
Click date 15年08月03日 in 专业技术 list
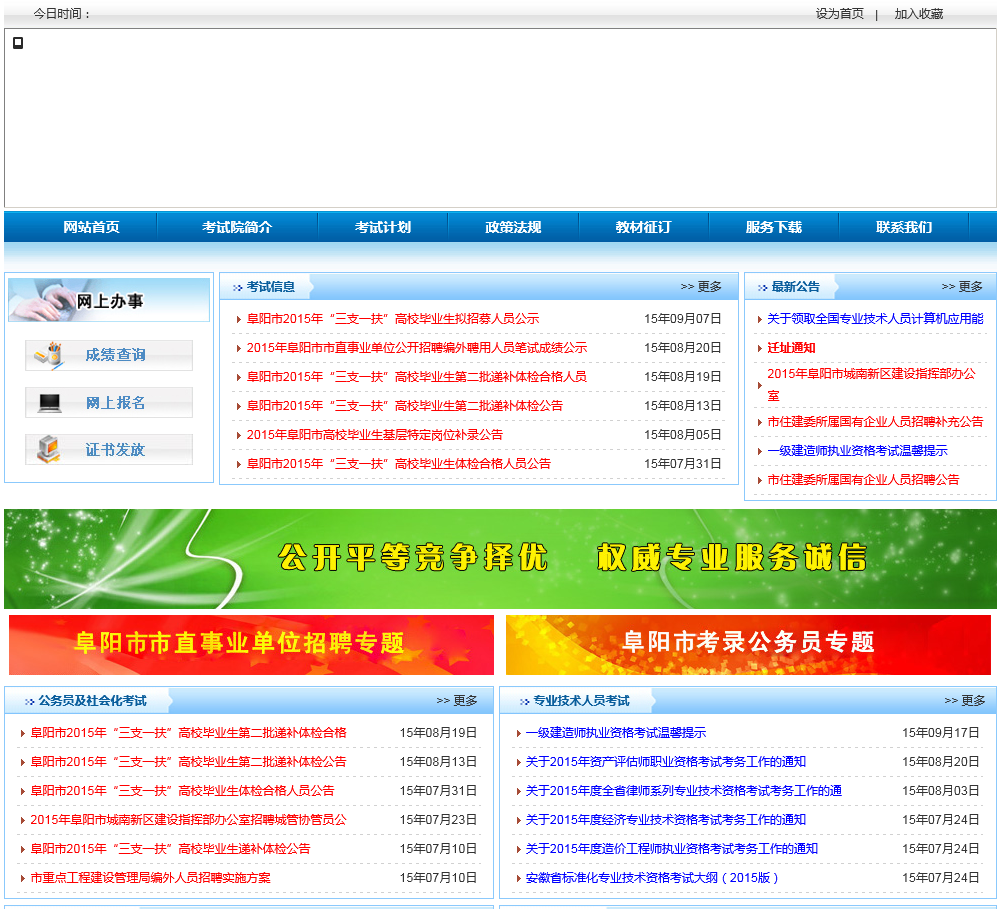(941, 790)
